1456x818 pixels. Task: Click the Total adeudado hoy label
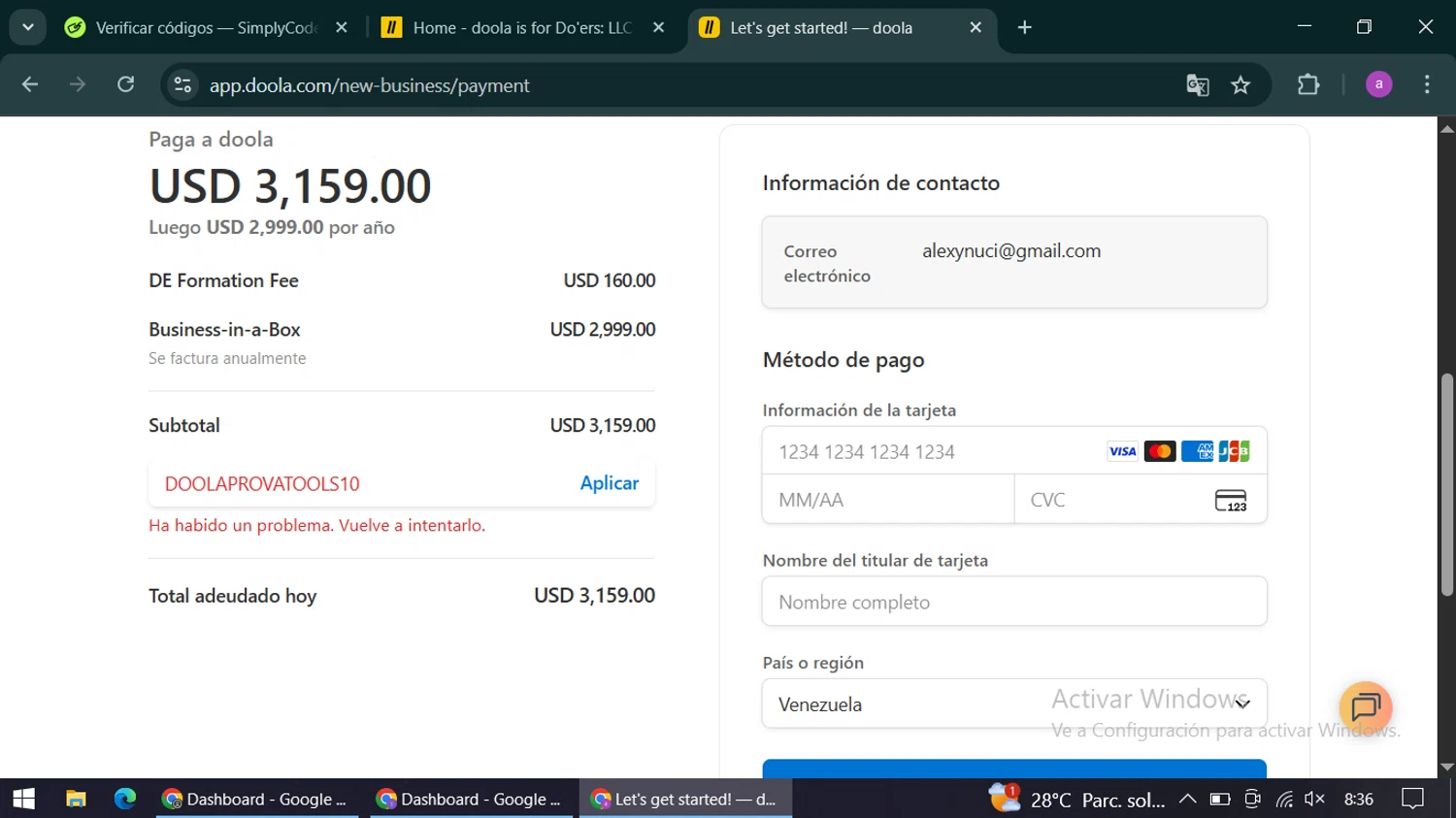click(232, 596)
